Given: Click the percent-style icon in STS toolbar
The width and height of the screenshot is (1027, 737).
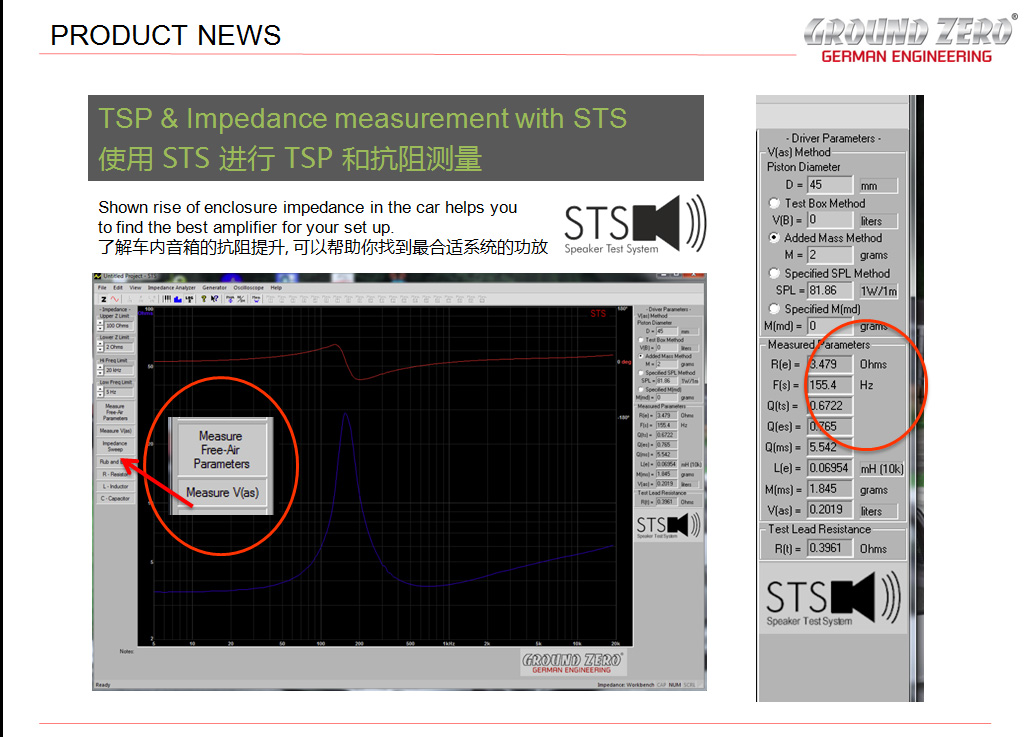Looking at the screenshot, I should 241,299.
